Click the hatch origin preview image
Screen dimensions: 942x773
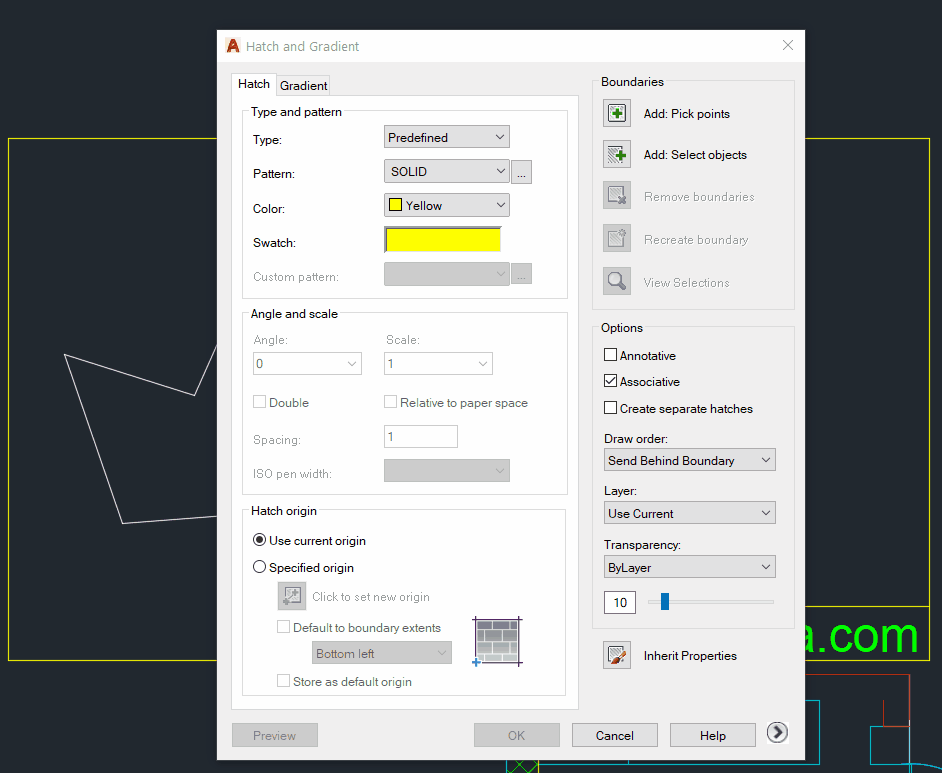click(x=498, y=641)
